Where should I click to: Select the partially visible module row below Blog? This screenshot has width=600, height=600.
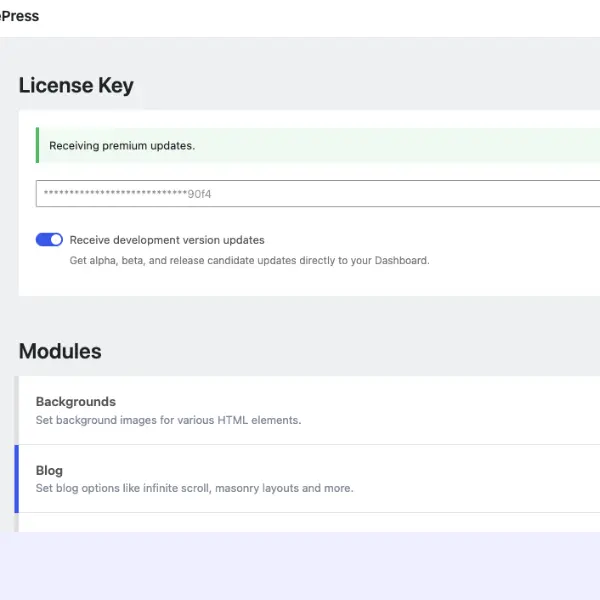pos(300,523)
